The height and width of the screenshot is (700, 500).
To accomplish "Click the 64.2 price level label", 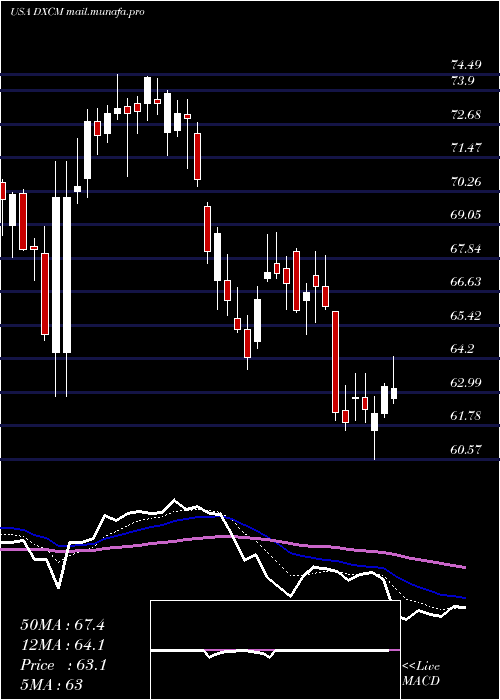I will coord(462,349).
